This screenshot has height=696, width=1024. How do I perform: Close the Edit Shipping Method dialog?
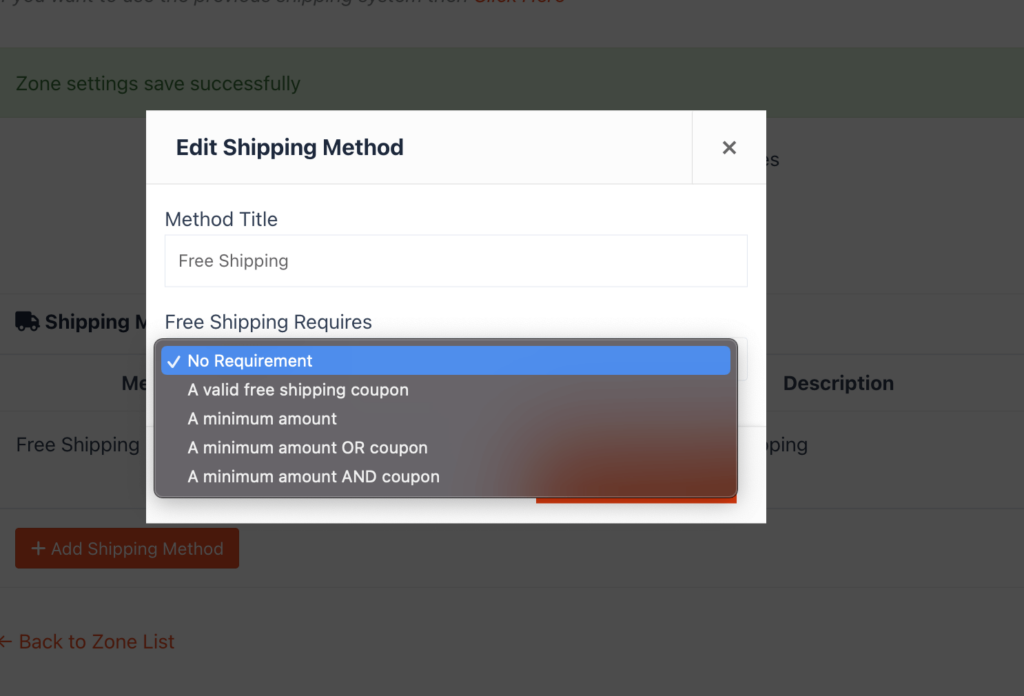729,148
